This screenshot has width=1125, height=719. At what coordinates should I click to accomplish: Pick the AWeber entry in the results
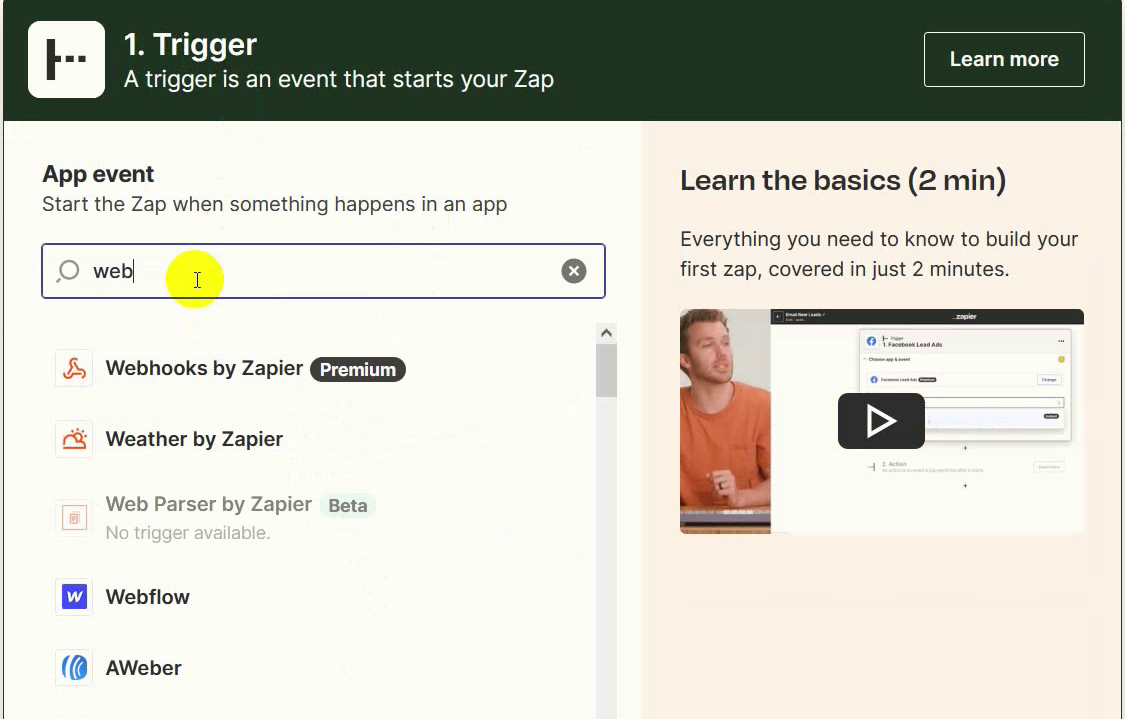144,668
